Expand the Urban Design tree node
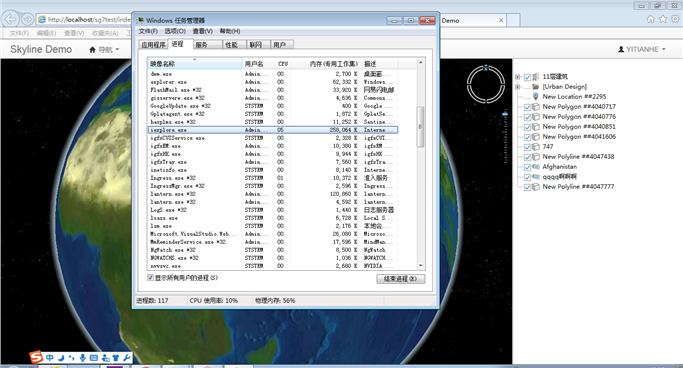 click(x=517, y=87)
